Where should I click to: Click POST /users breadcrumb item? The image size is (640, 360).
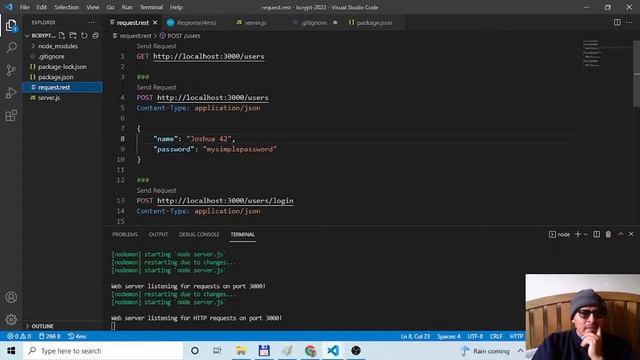point(183,36)
